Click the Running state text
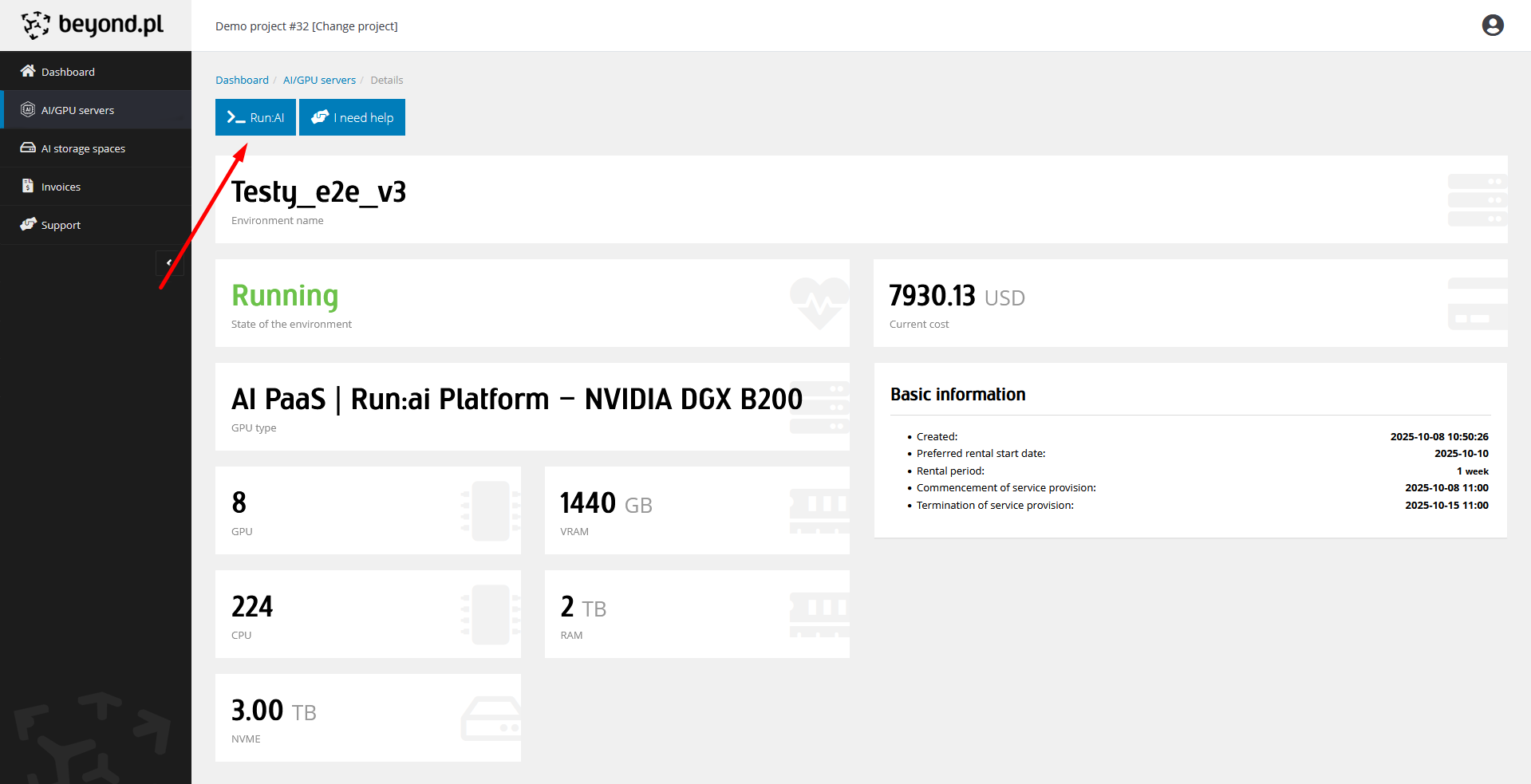 (x=285, y=296)
